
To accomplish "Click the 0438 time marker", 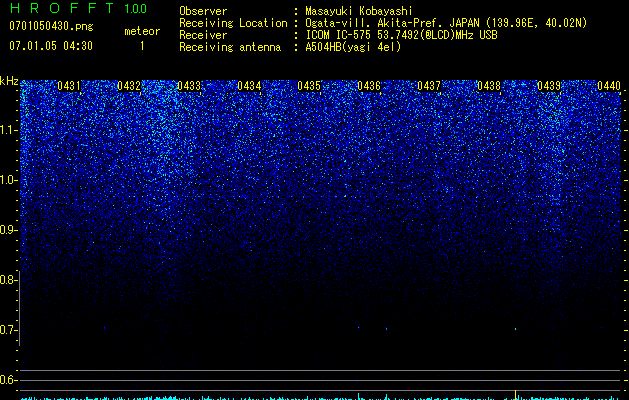I will pyautogui.click(x=489, y=86).
